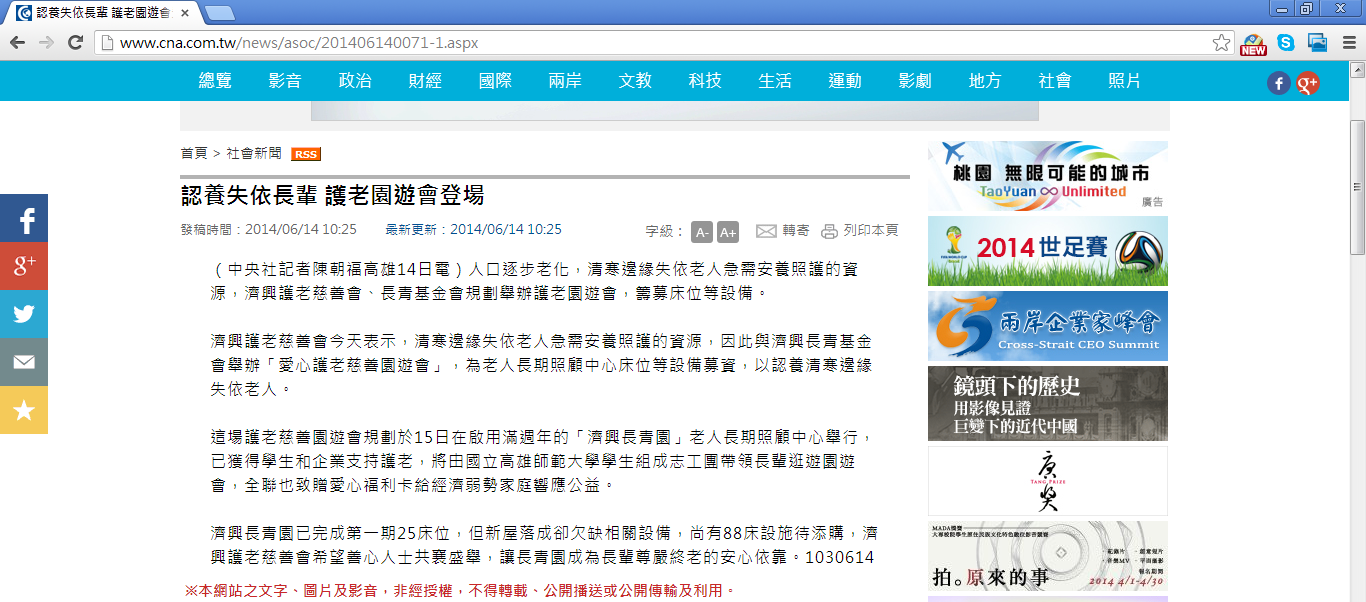Image resolution: width=1366 pixels, height=602 pixels.
Task: Print the page via 列印本頁
Action: tap(860, 231)
